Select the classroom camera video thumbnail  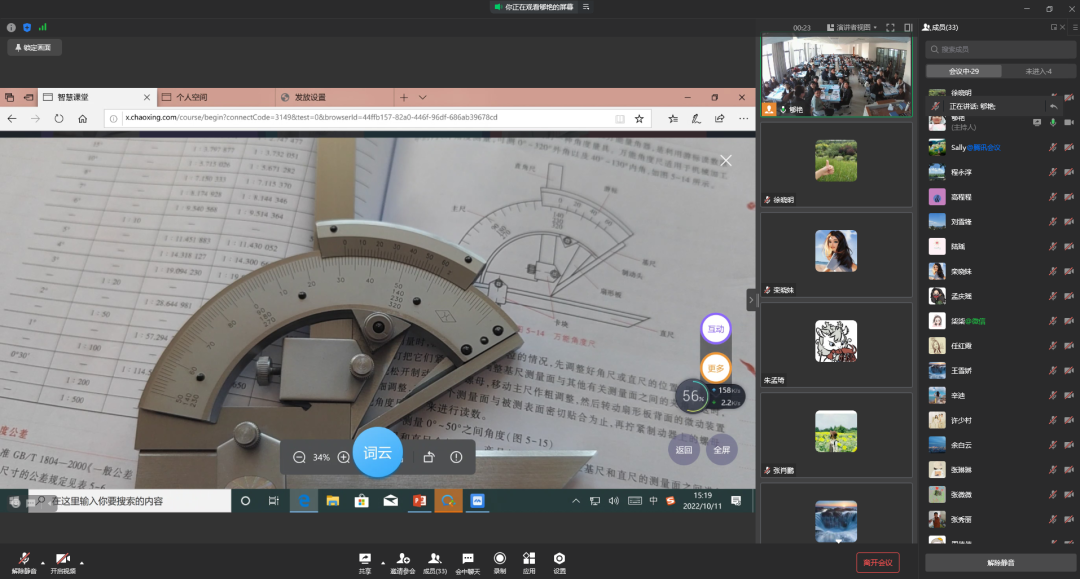tap(836, 76)
